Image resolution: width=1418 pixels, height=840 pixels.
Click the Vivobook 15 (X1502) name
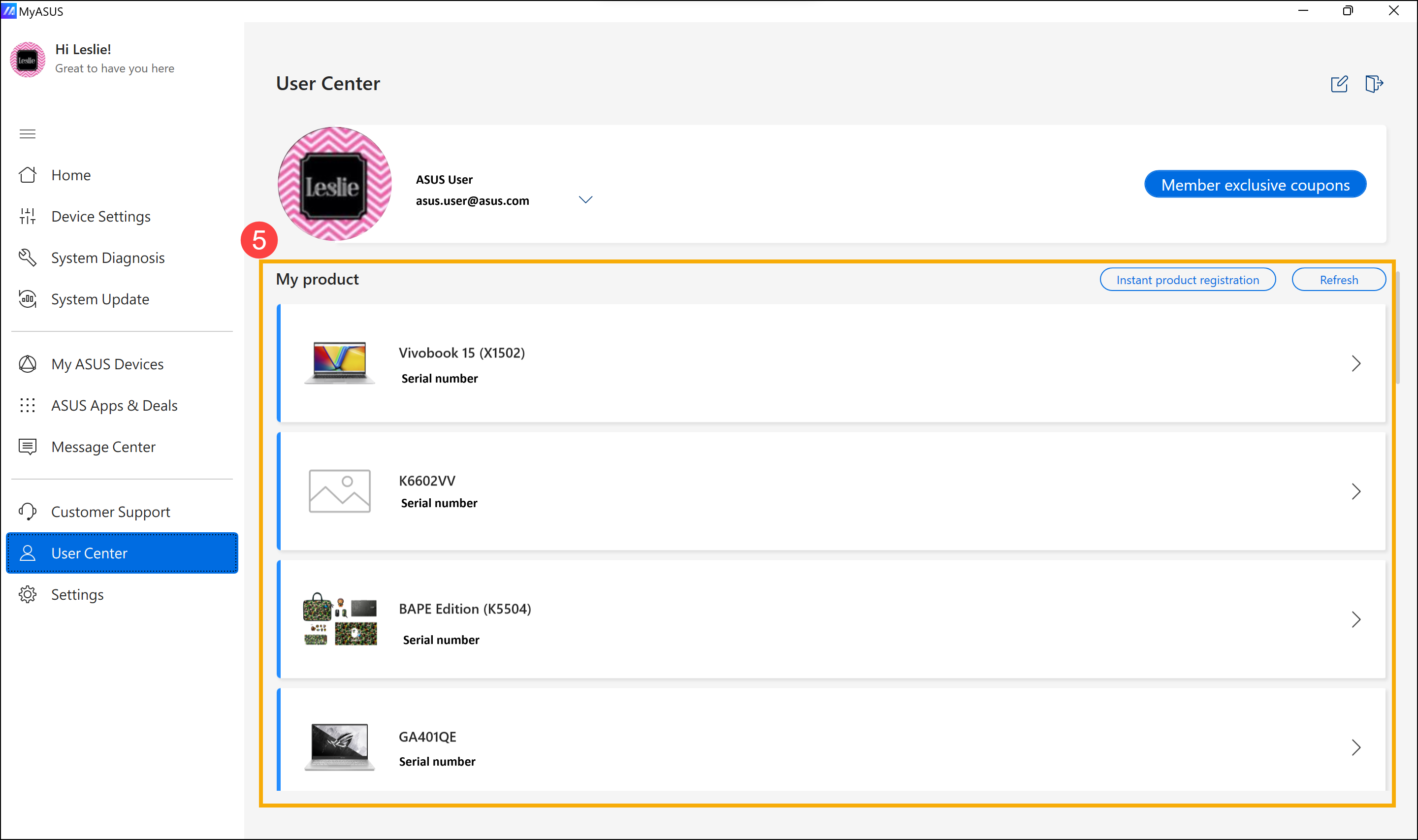pyautogui.click(x=462, y=353)
